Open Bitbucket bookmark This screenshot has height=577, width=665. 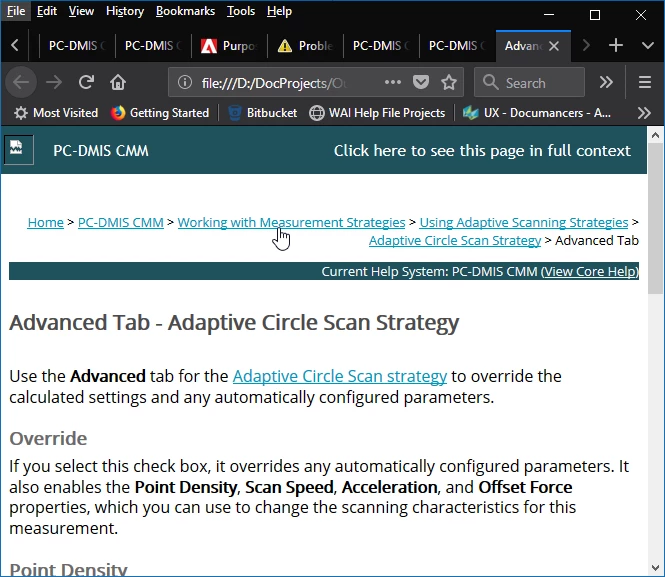(263, 113)
